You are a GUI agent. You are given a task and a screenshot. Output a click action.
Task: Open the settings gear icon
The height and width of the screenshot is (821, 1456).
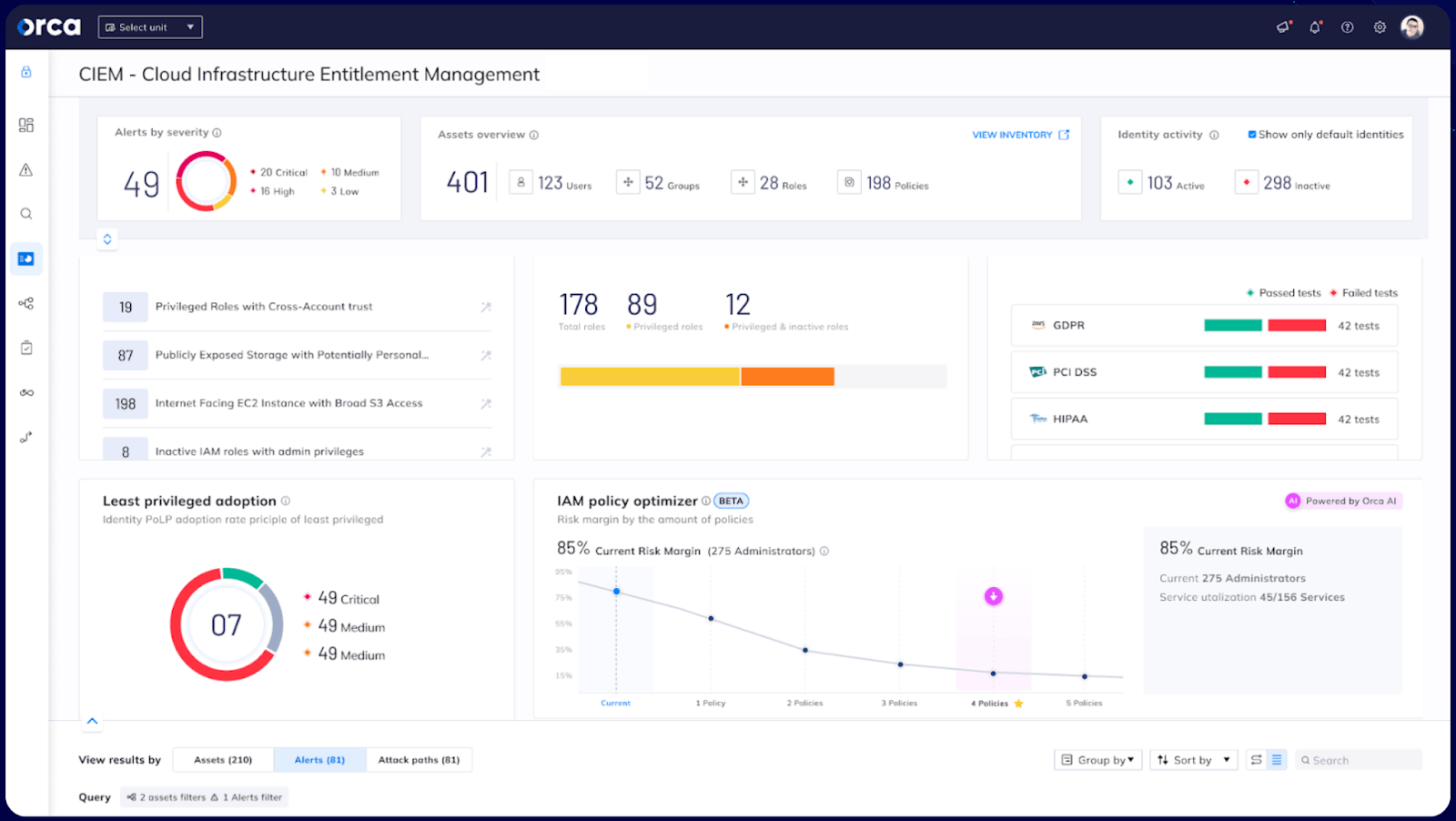click(1380, 27)
